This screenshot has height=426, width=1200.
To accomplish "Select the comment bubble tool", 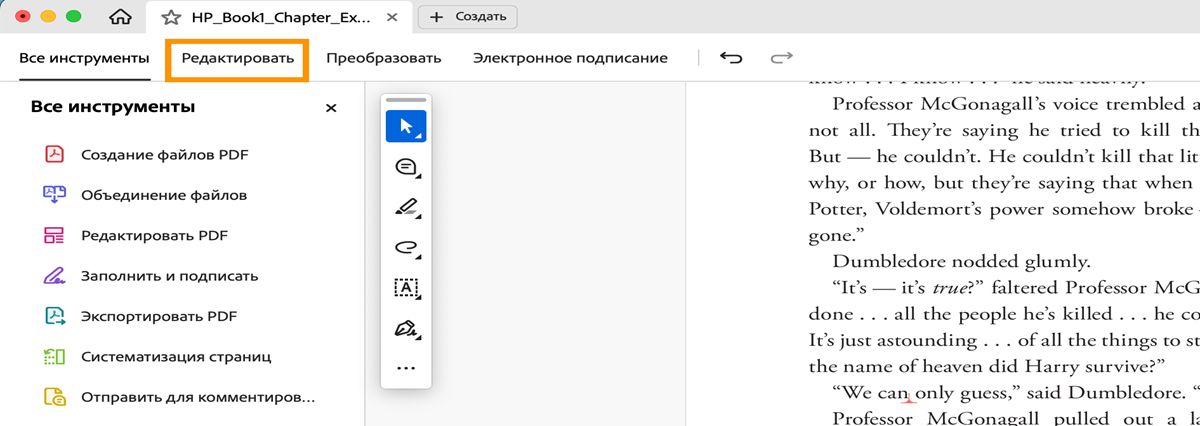I will click(x=406, y=167).
